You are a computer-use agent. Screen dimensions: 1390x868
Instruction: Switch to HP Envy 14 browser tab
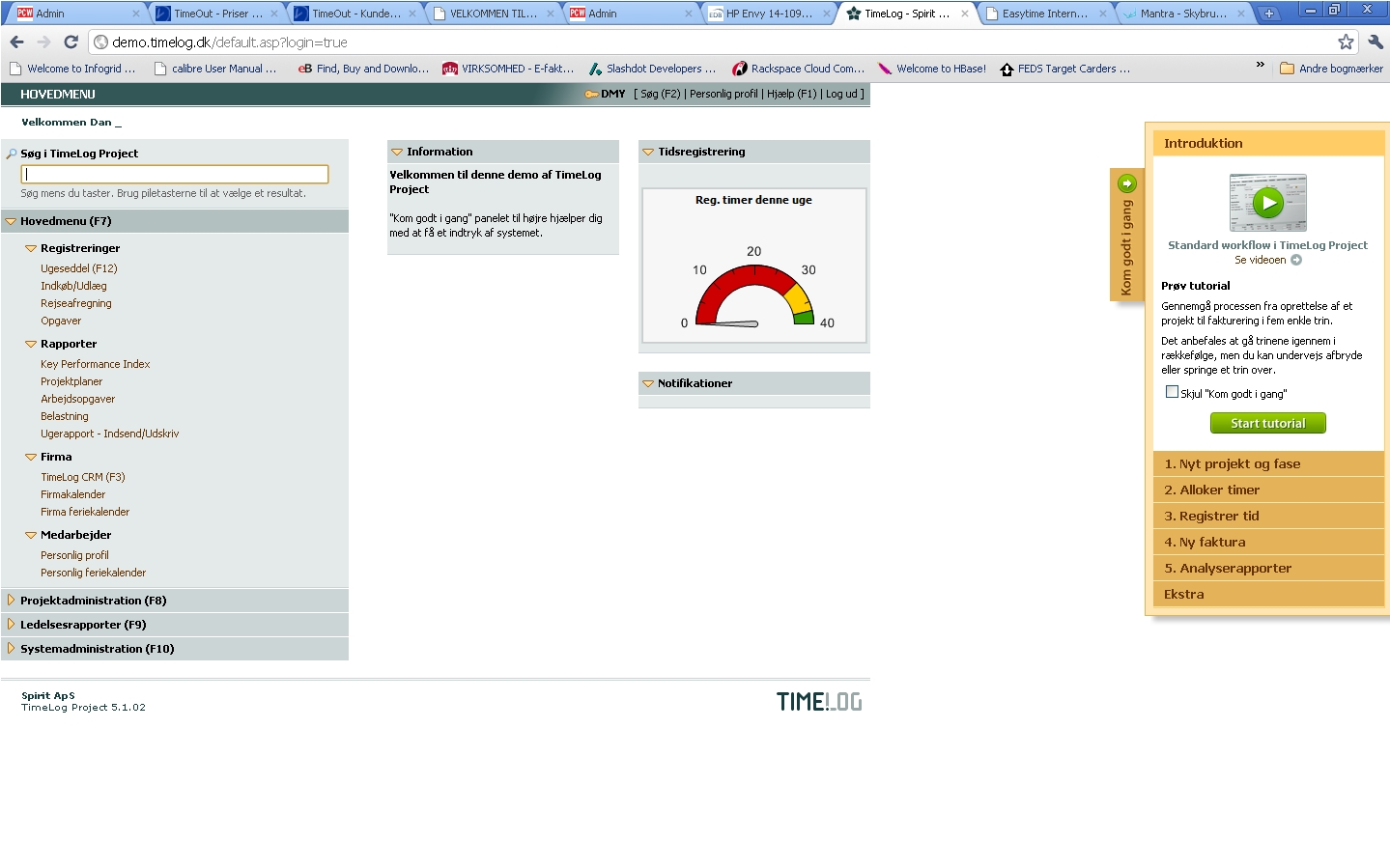[769, 14]
